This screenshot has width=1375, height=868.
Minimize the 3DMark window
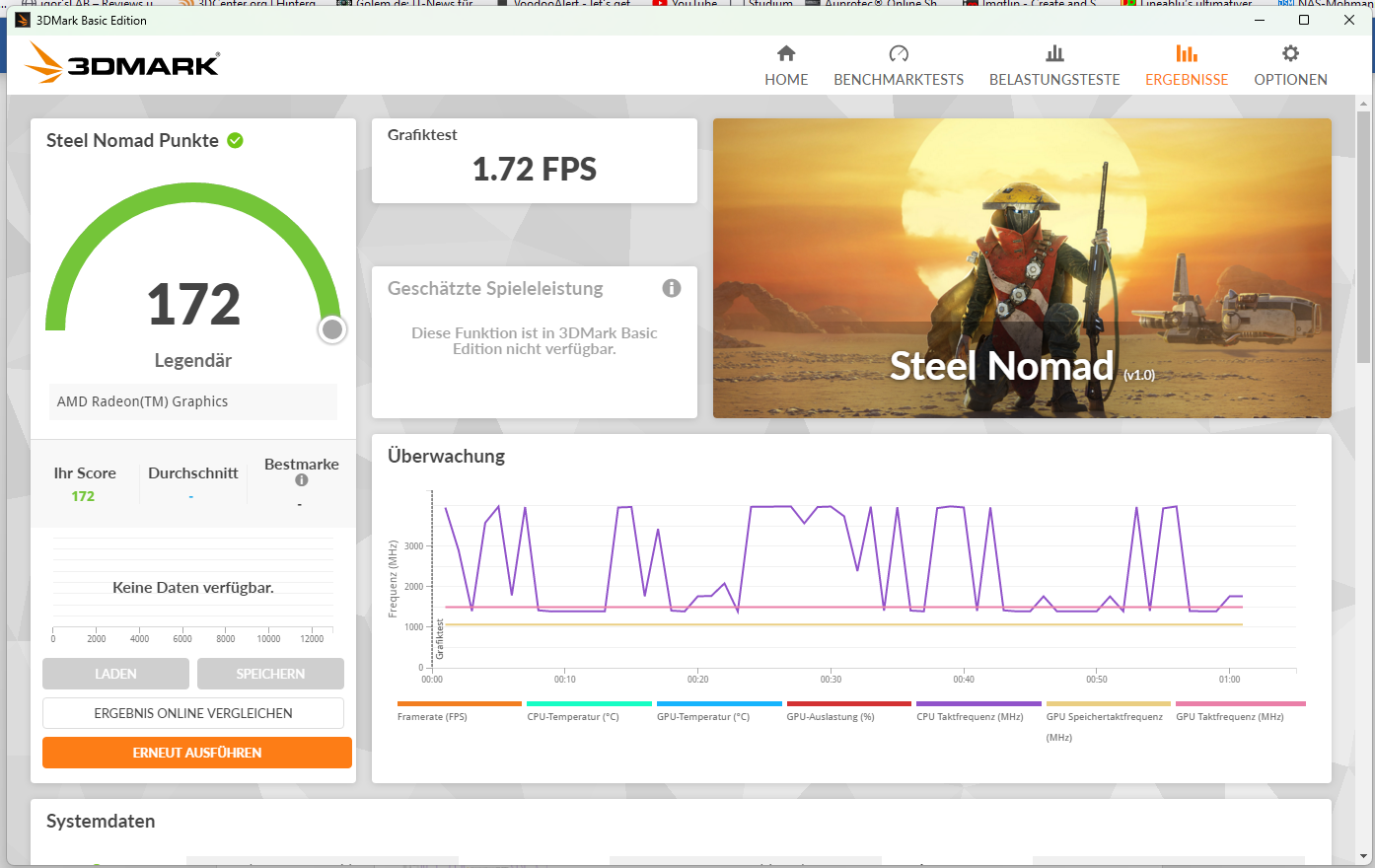[1259, 20]
